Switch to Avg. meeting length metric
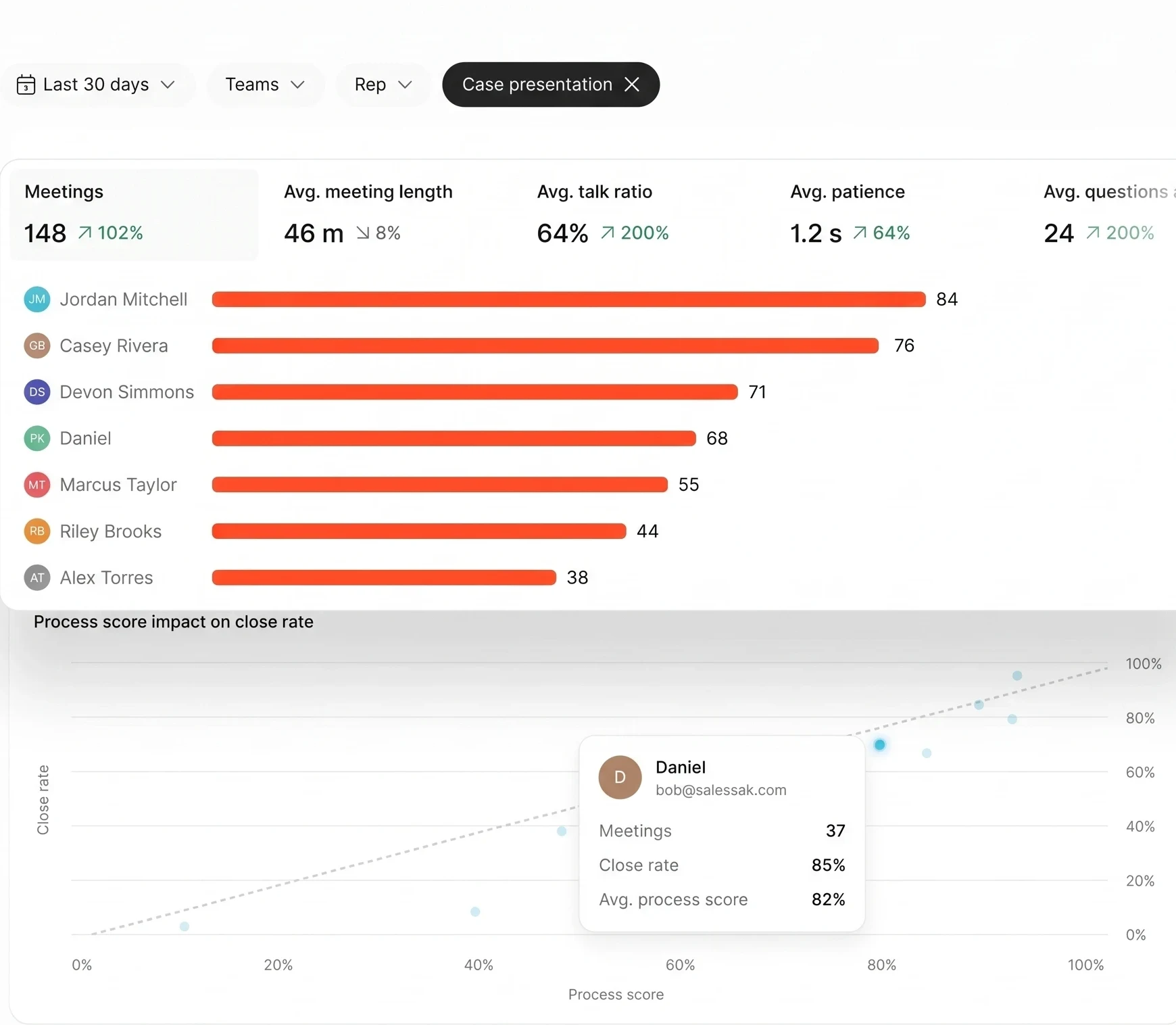Image resolution: width=1176 pixels, height=1025 pixels. [x=368, y=214]
